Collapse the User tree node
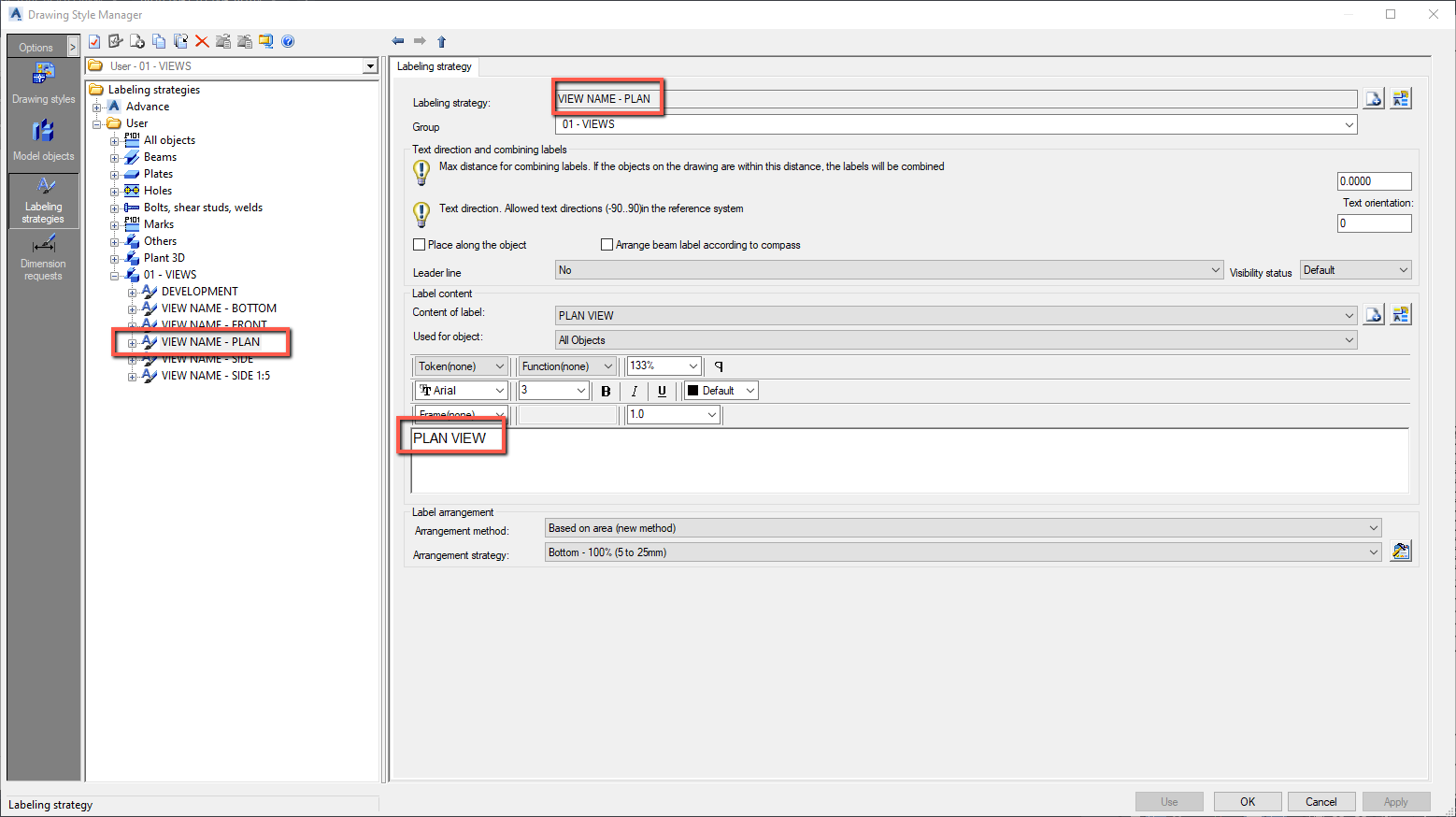The height and width of the screenshot is (817, 1456). tap(96, 124)
